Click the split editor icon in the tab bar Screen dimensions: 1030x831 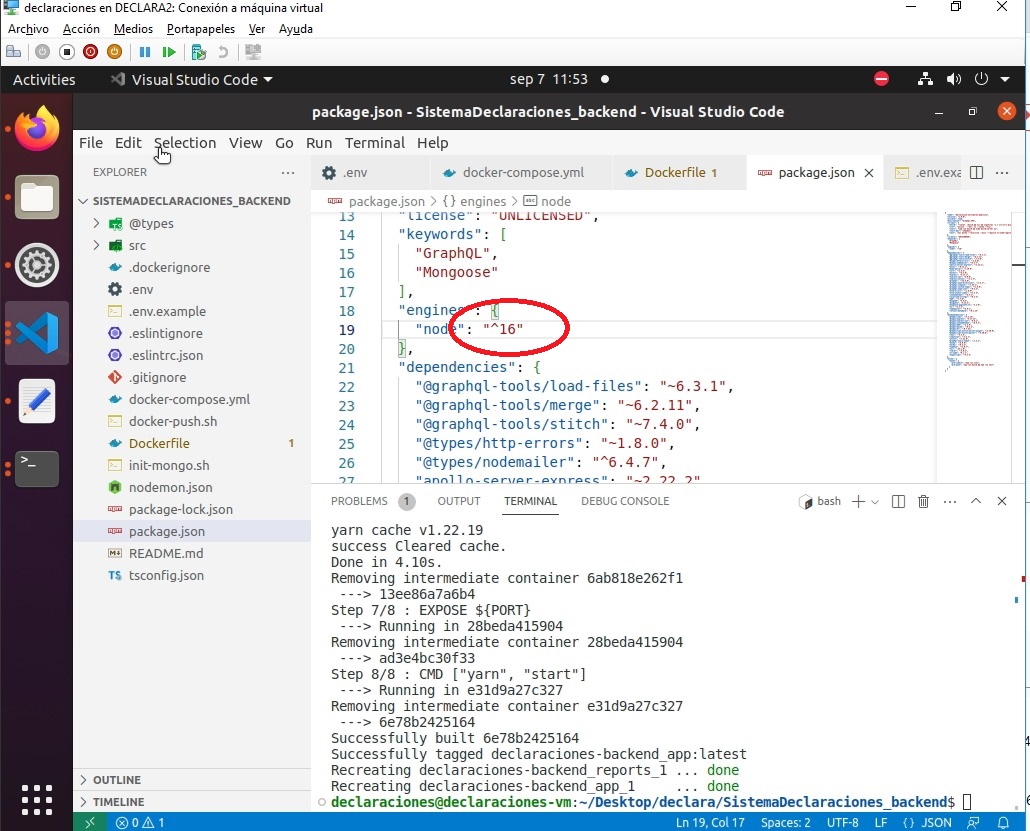point(977,173)
